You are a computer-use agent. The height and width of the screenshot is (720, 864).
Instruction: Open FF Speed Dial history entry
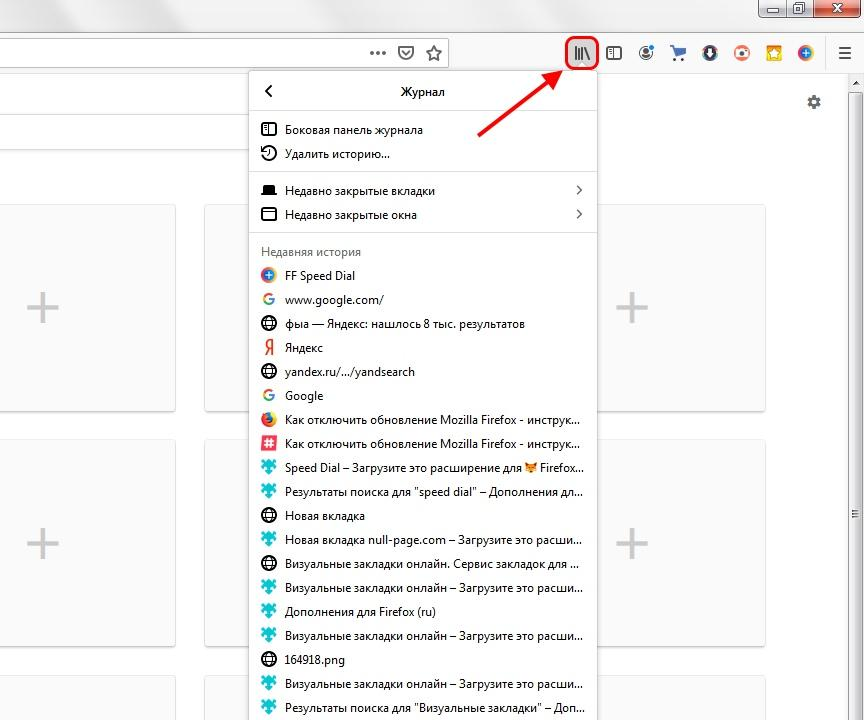(423, 275)
